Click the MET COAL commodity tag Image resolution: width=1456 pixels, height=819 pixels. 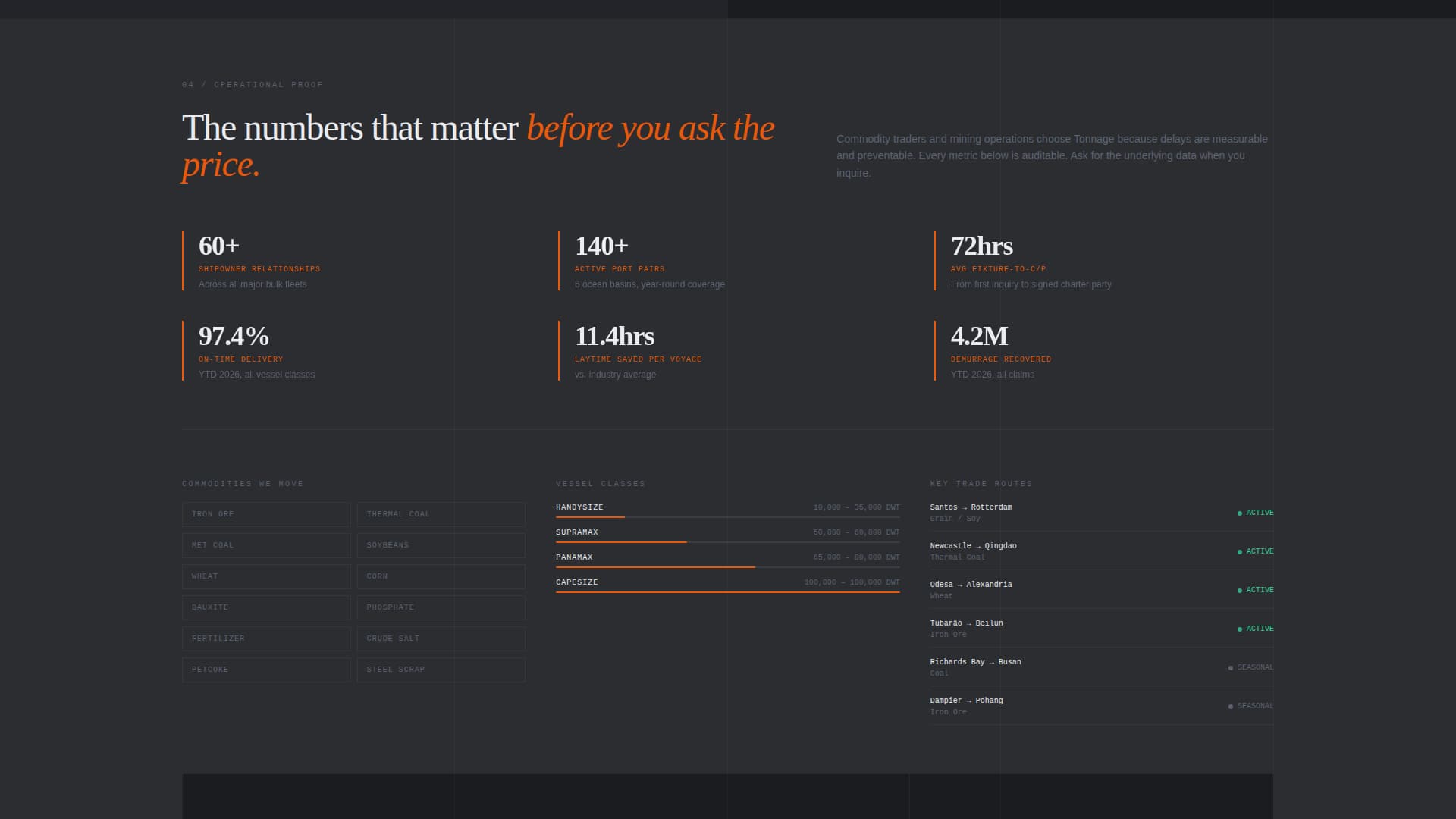tap(266, 545)
